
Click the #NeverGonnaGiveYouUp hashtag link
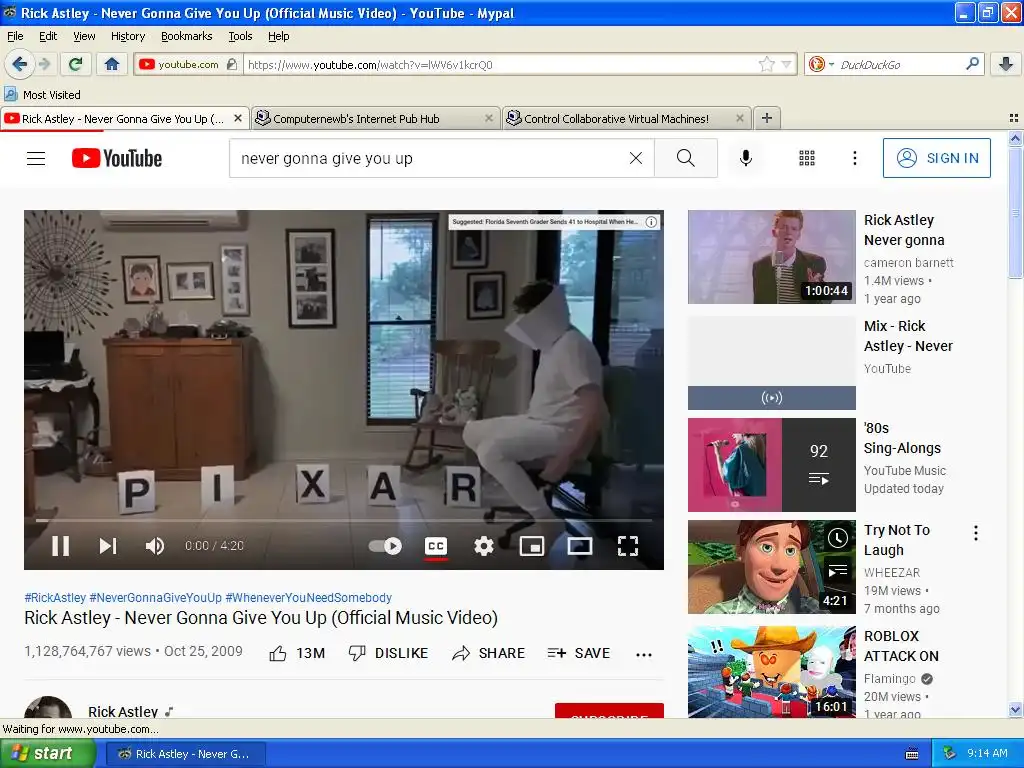pos(155,598)
